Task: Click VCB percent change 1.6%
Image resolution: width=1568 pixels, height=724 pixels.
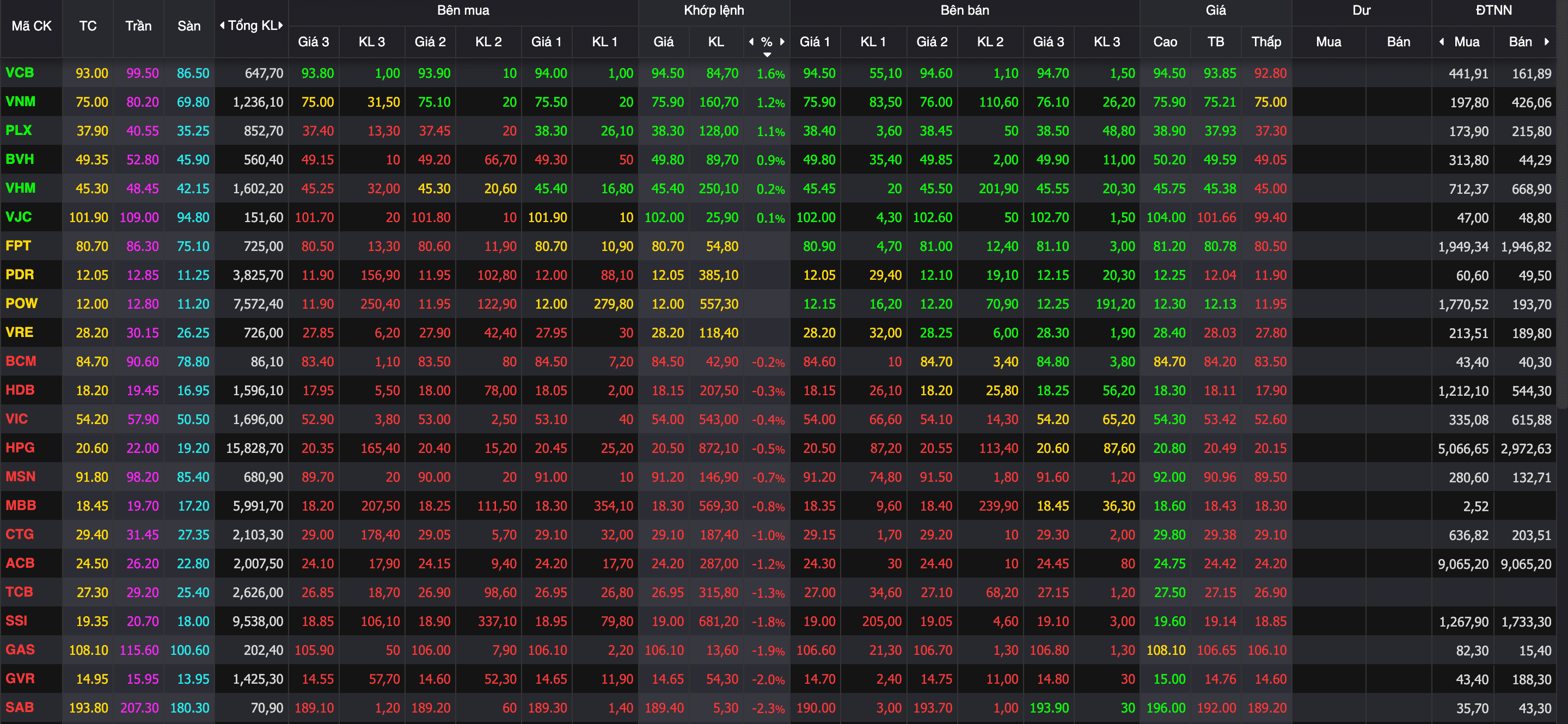Action: click(x=770, y=73)
